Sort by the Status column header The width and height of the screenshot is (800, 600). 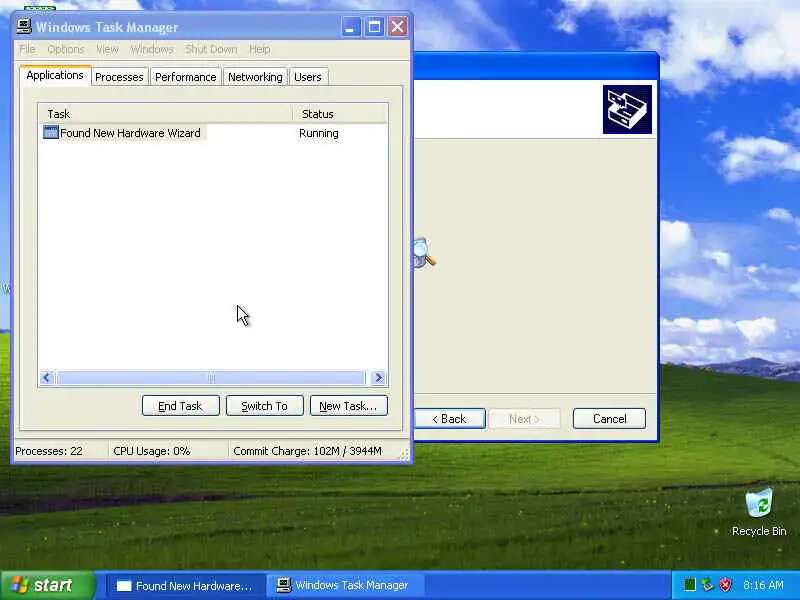point(339,114)
